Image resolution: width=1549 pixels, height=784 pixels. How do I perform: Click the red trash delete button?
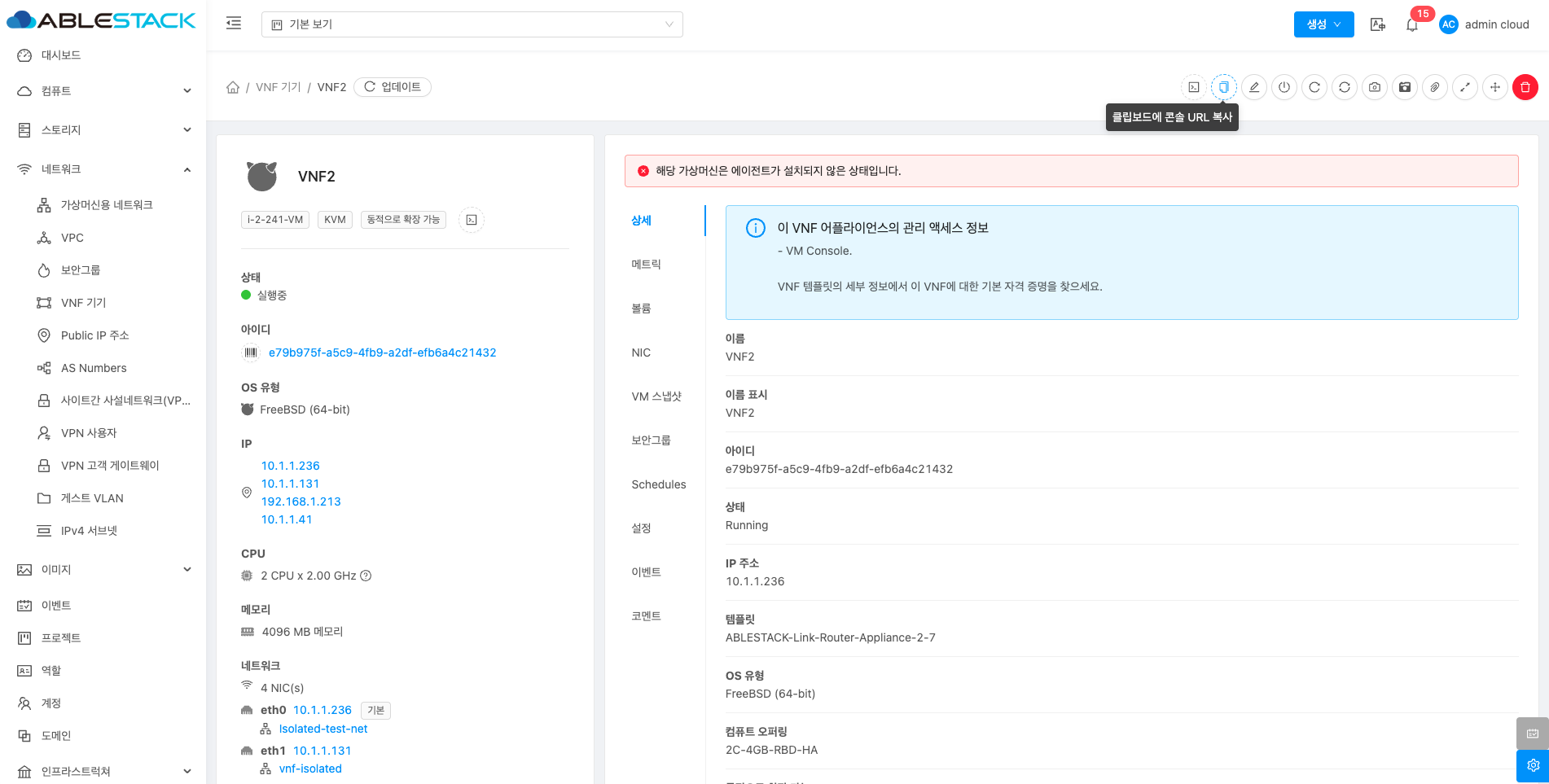[x=1525, y=87]
